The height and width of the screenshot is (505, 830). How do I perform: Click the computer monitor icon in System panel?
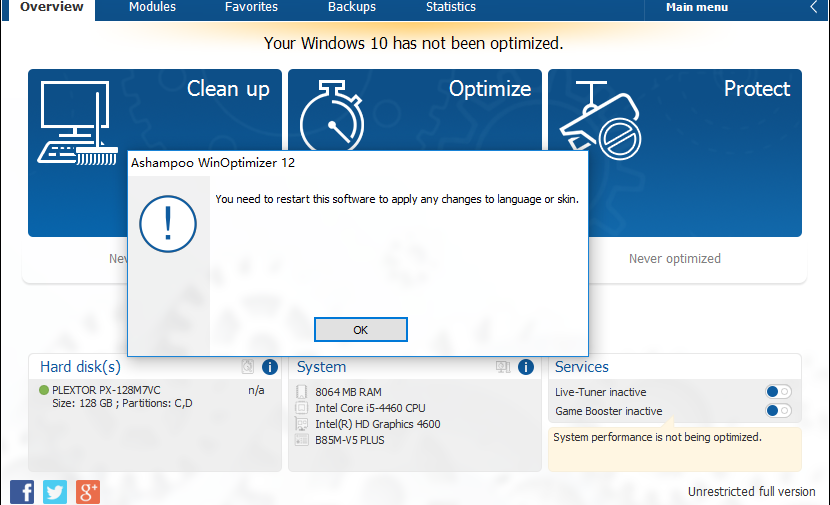pyautogui.click(x=503, y=366)
